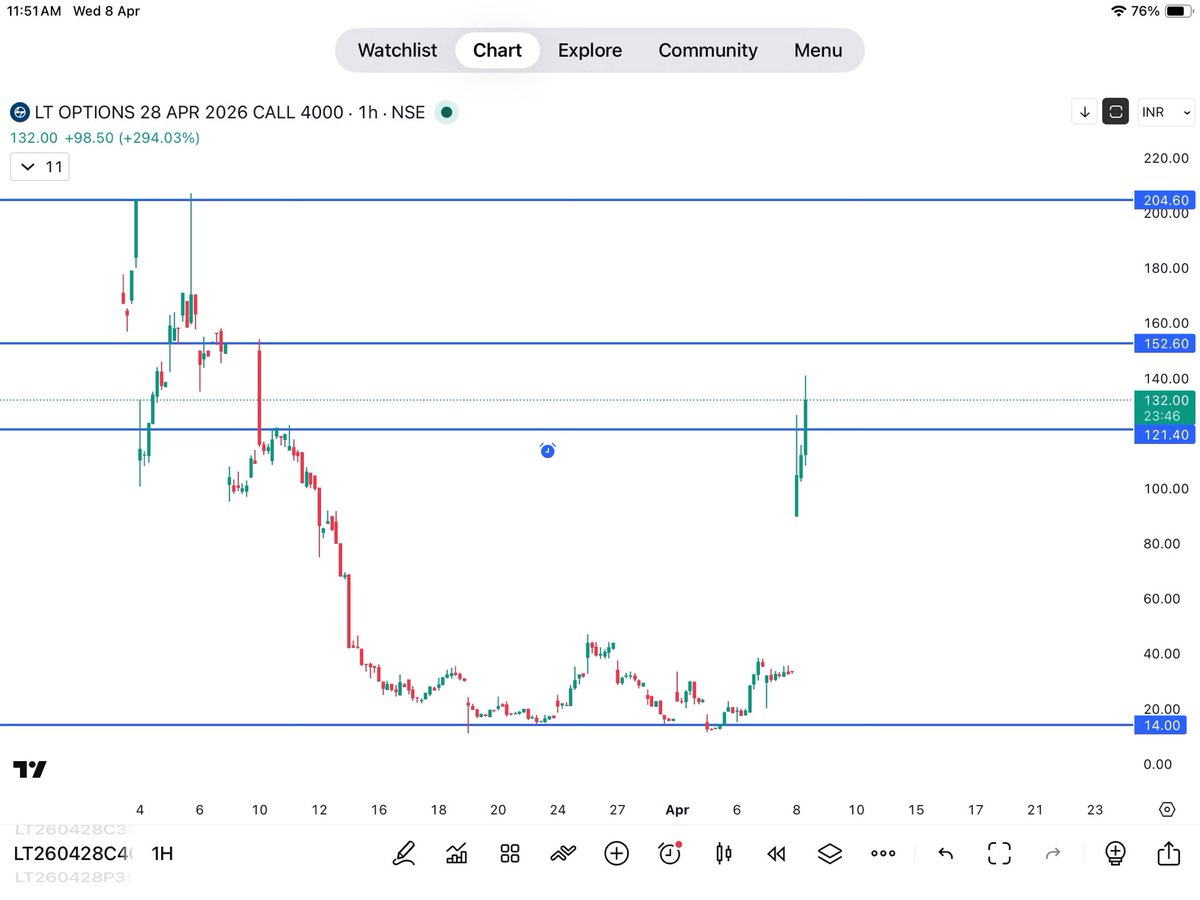Tap the alert marker on the chart
1200x900 pixels.
click(x=547, y=451)
